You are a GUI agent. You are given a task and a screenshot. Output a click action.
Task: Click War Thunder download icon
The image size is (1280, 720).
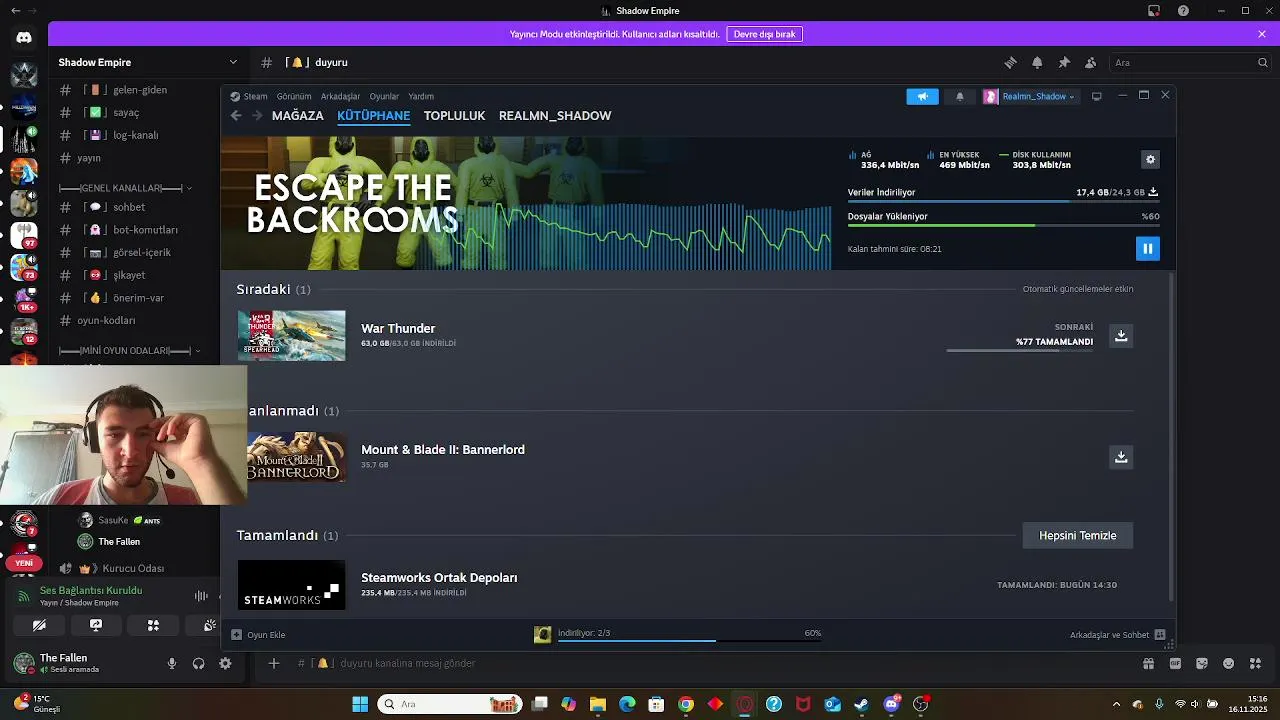(1121, 336)
